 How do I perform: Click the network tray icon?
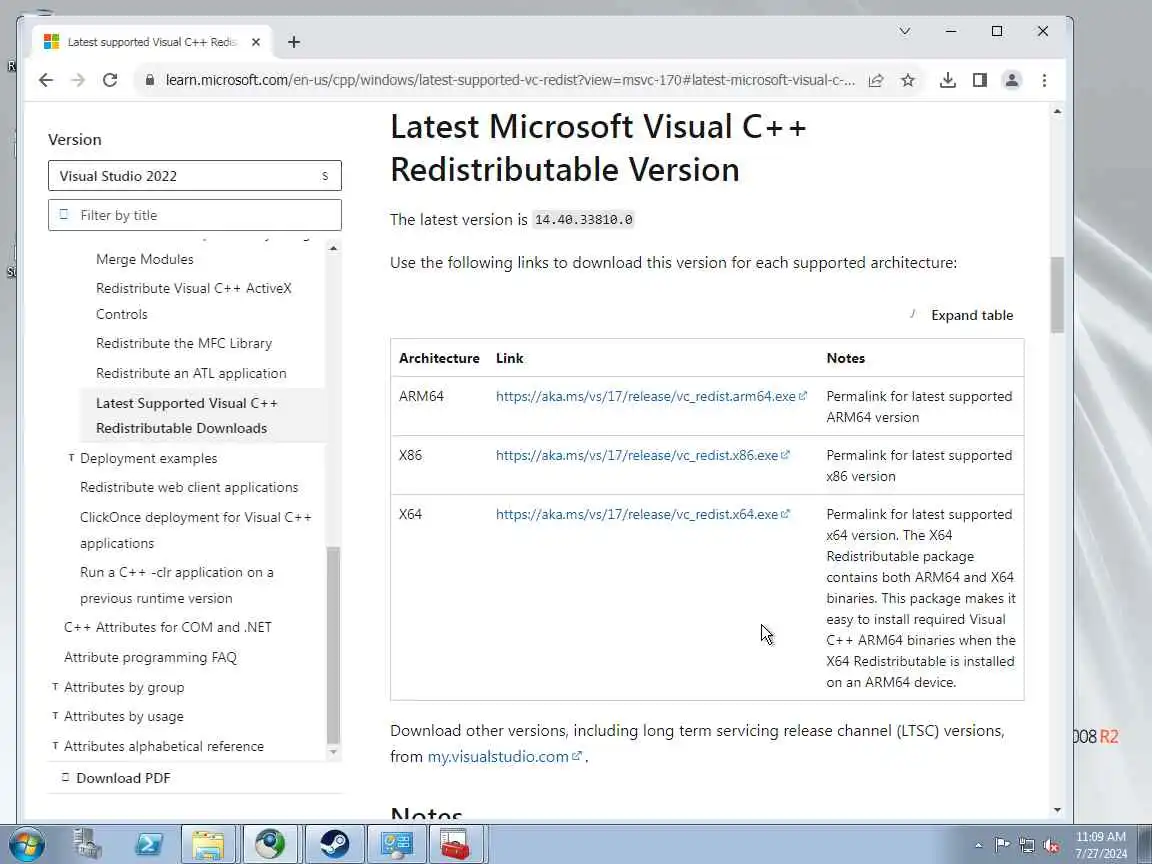pyautogui.click(x=1026, y=846)
